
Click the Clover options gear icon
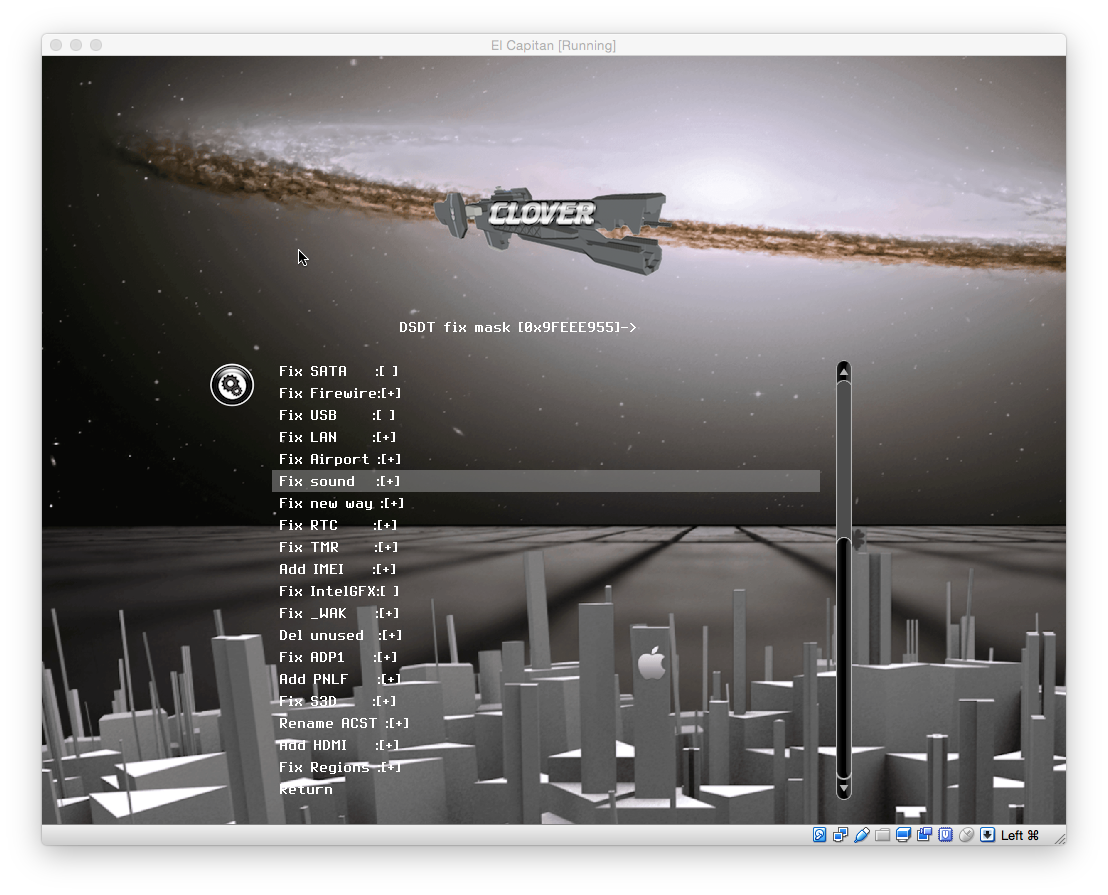click(x=232, y=385)
